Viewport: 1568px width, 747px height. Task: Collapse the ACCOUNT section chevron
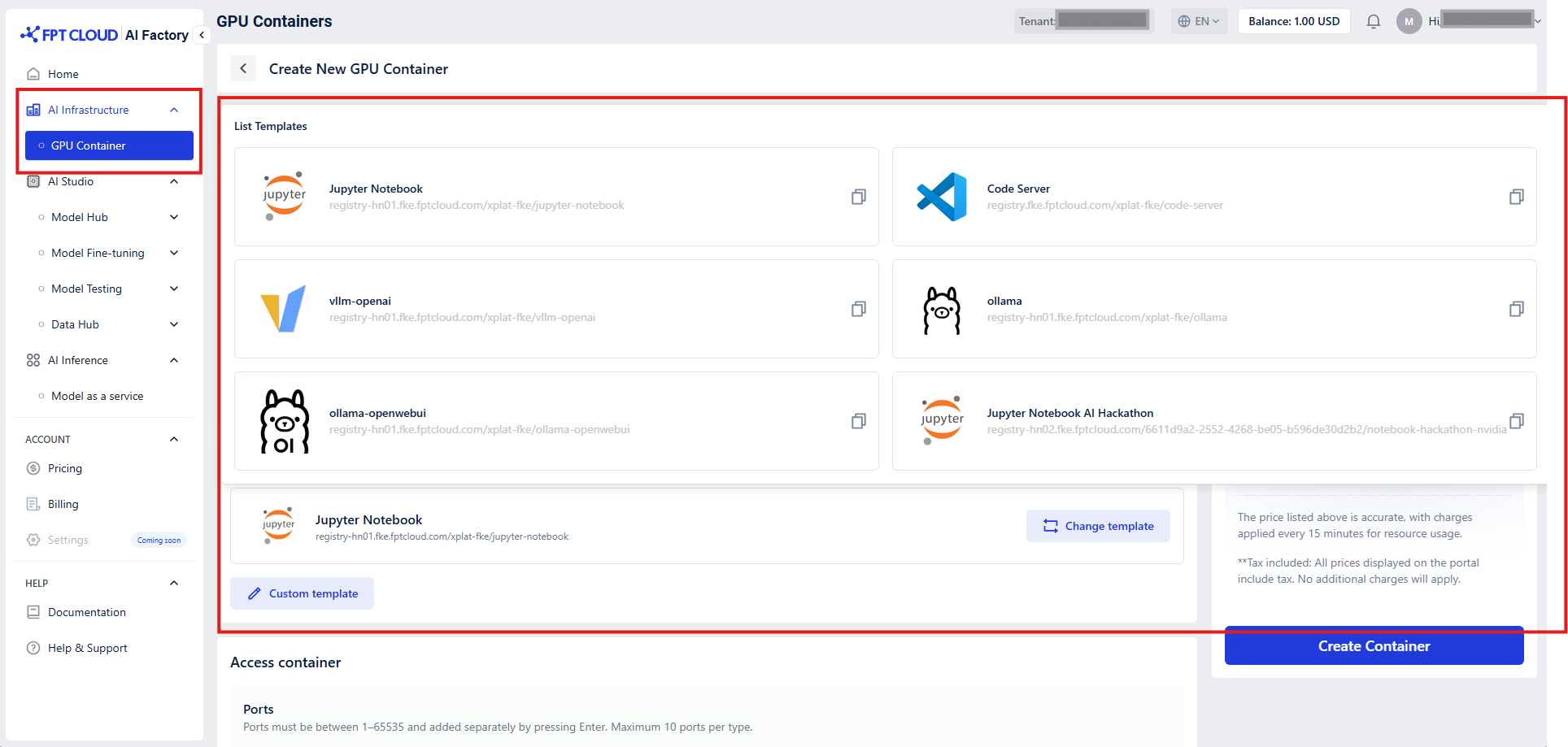coord(174,439)
